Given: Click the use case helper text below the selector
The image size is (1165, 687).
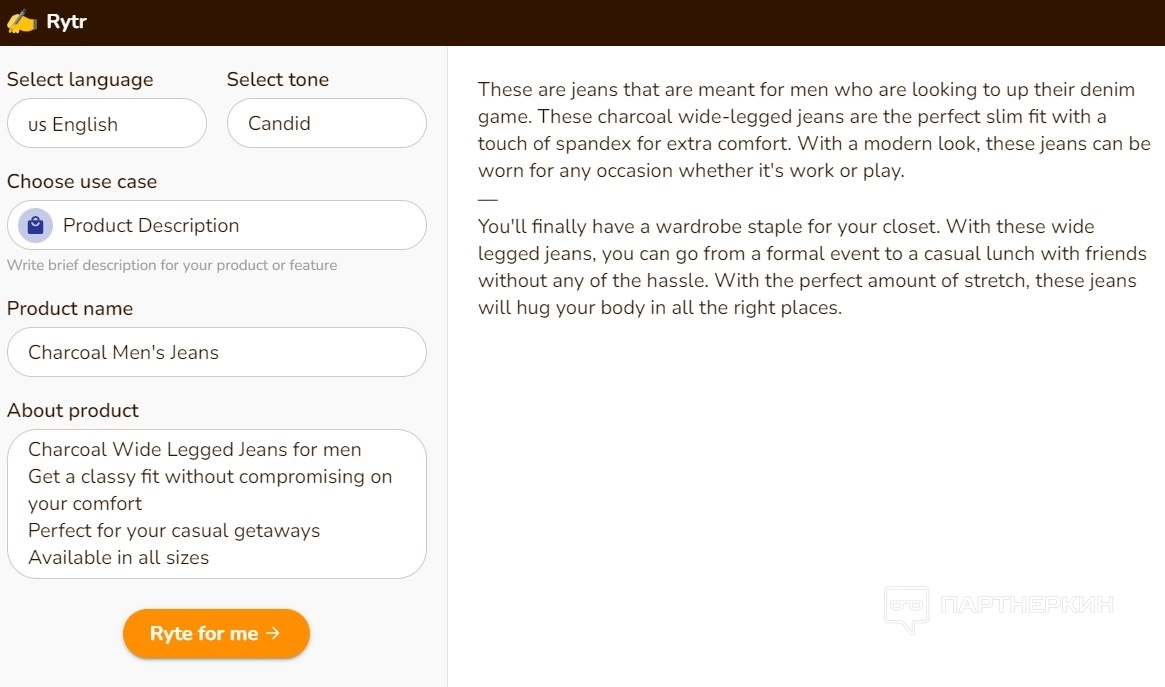Looking at the screenshot, I should pos(172,266).
